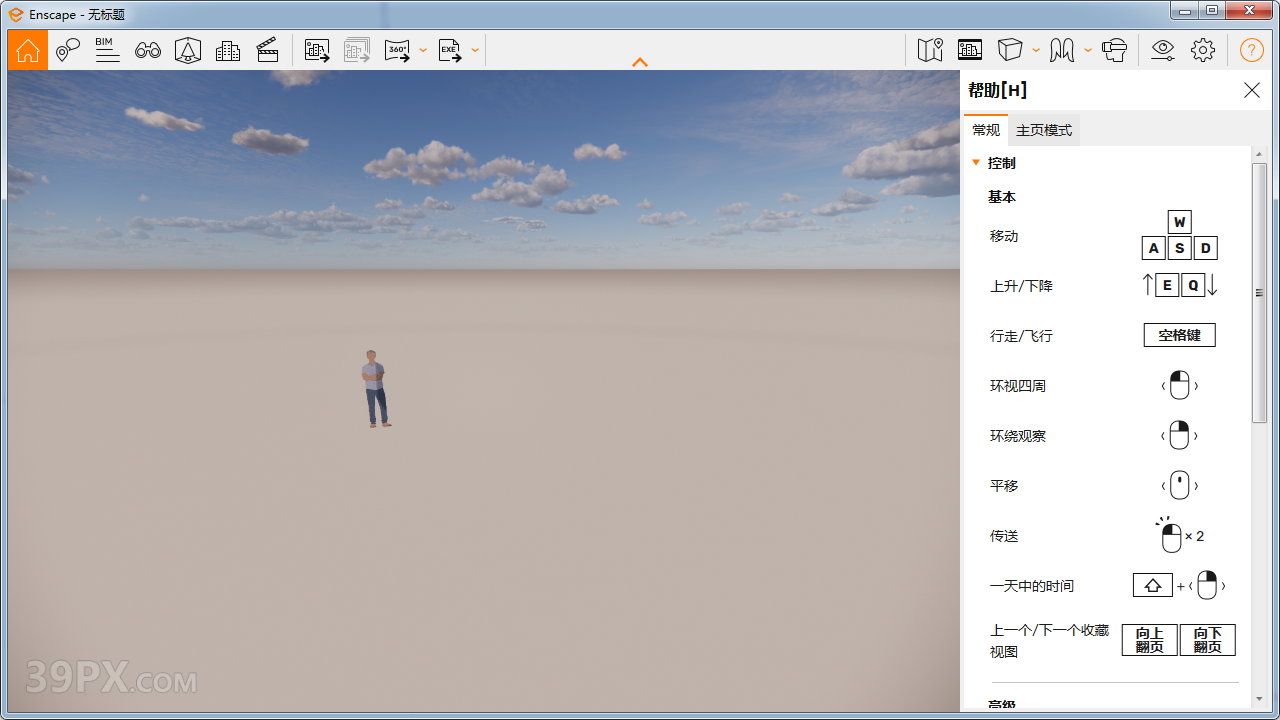1280x720 pixels.
Task: Start the 360° panorama export
Action: [397, 50]
